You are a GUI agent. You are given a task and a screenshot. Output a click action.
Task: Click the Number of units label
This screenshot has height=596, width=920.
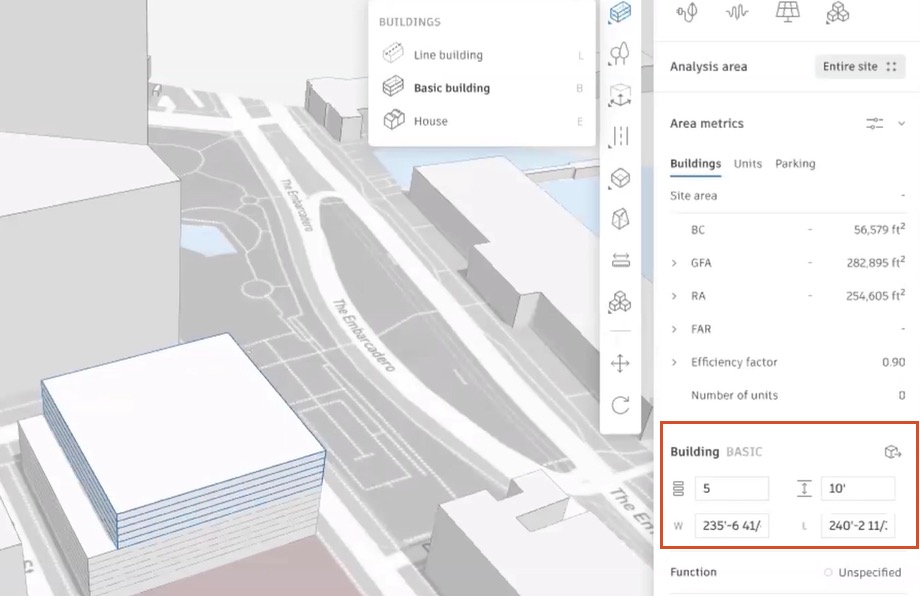click(734, 395)
